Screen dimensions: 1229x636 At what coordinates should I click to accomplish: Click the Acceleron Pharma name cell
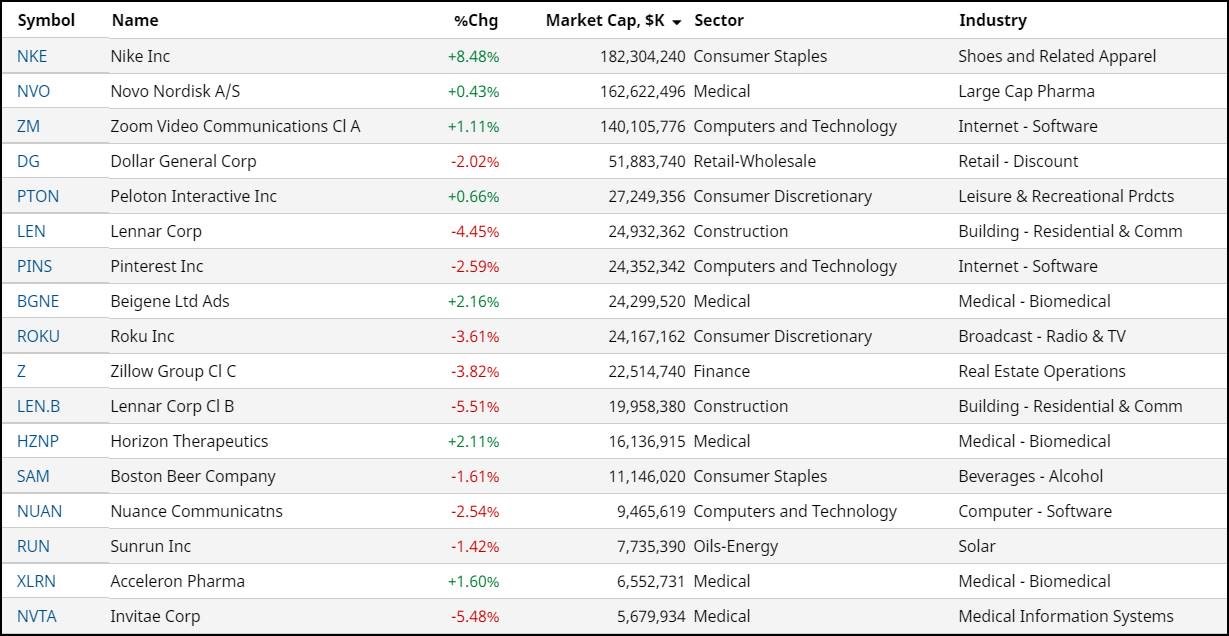click(x=177, y=581)
